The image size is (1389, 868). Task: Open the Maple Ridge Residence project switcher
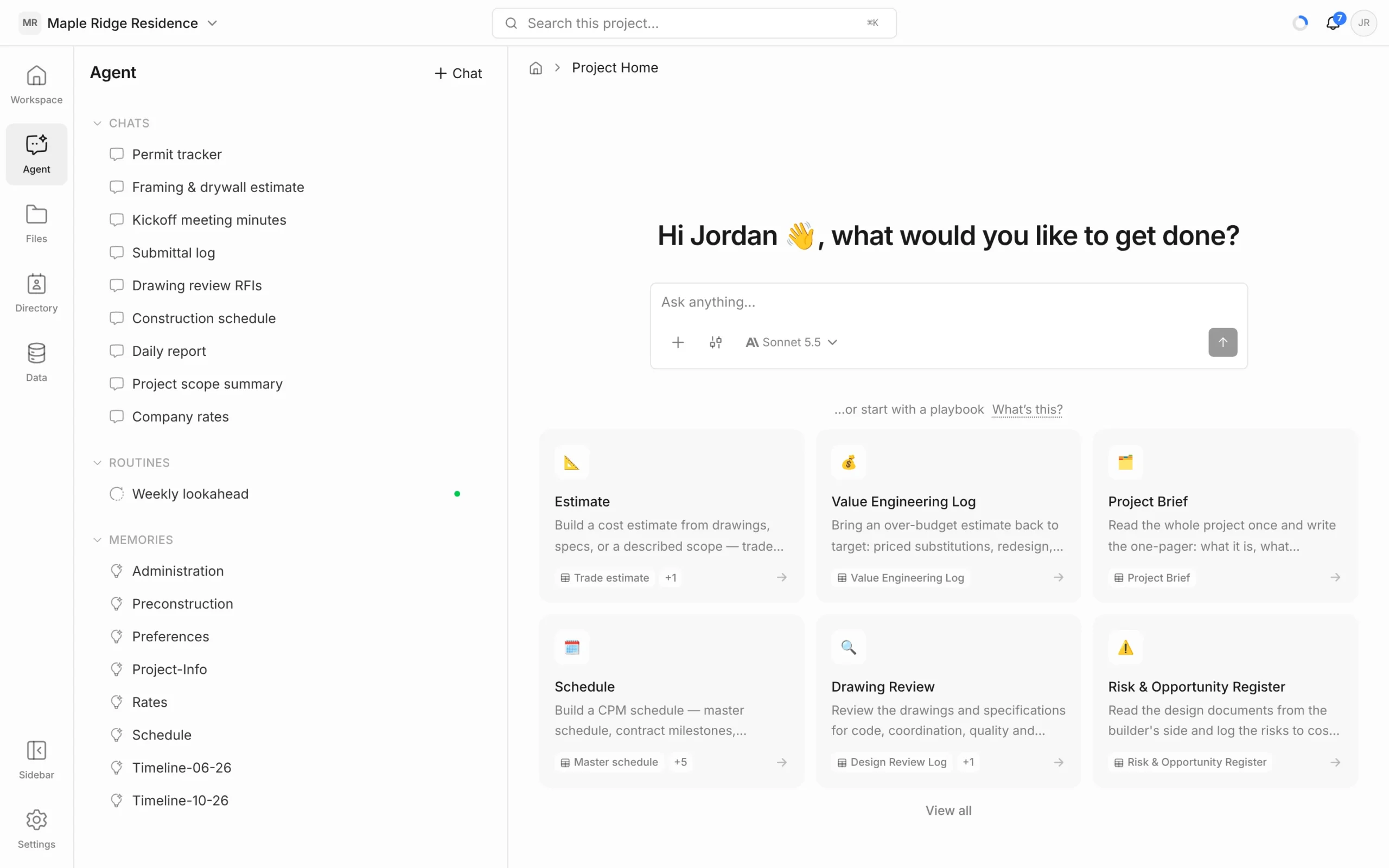[x=118, y=23]
